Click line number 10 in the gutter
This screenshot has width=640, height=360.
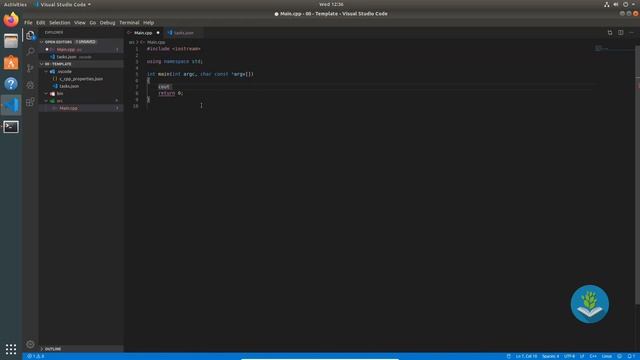click(x=136, y=106)
